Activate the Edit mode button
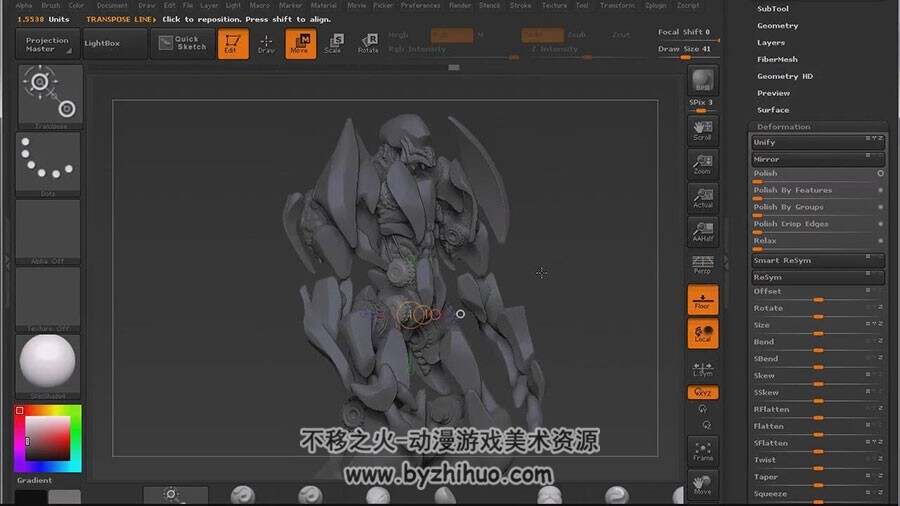Image resolution: width=900 pixels, height=506 pixels. pos(233,44)
